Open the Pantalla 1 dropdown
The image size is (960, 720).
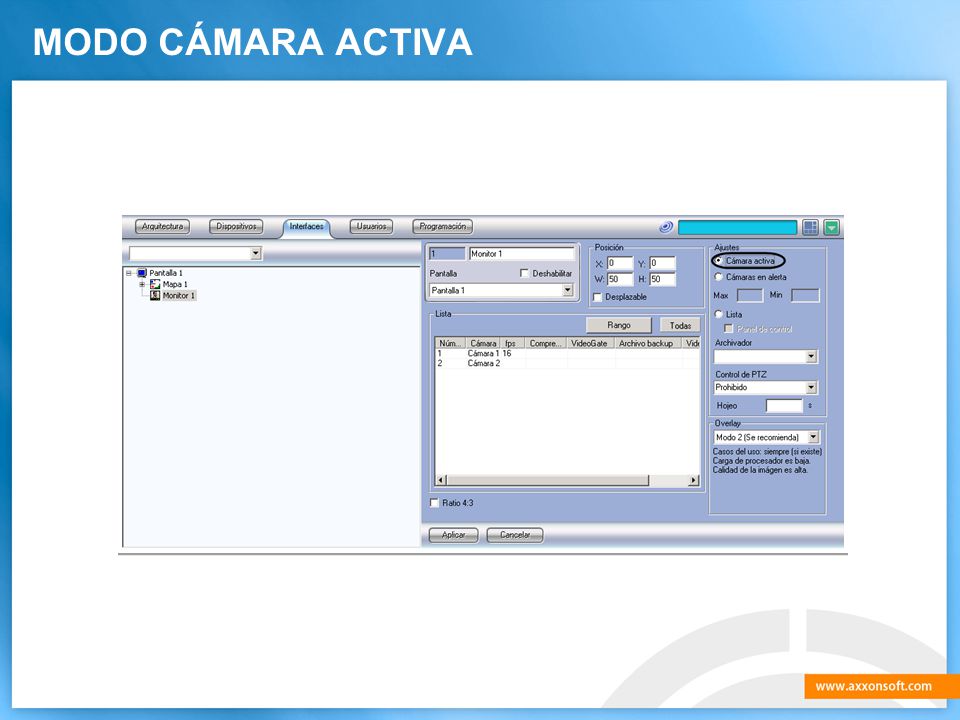tap(568, 290)
